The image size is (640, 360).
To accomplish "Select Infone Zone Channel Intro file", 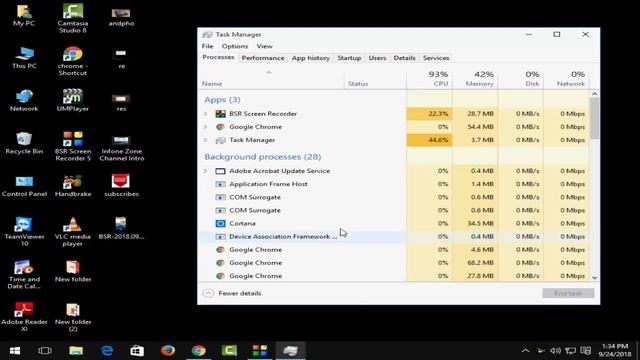I will point(121,148).
